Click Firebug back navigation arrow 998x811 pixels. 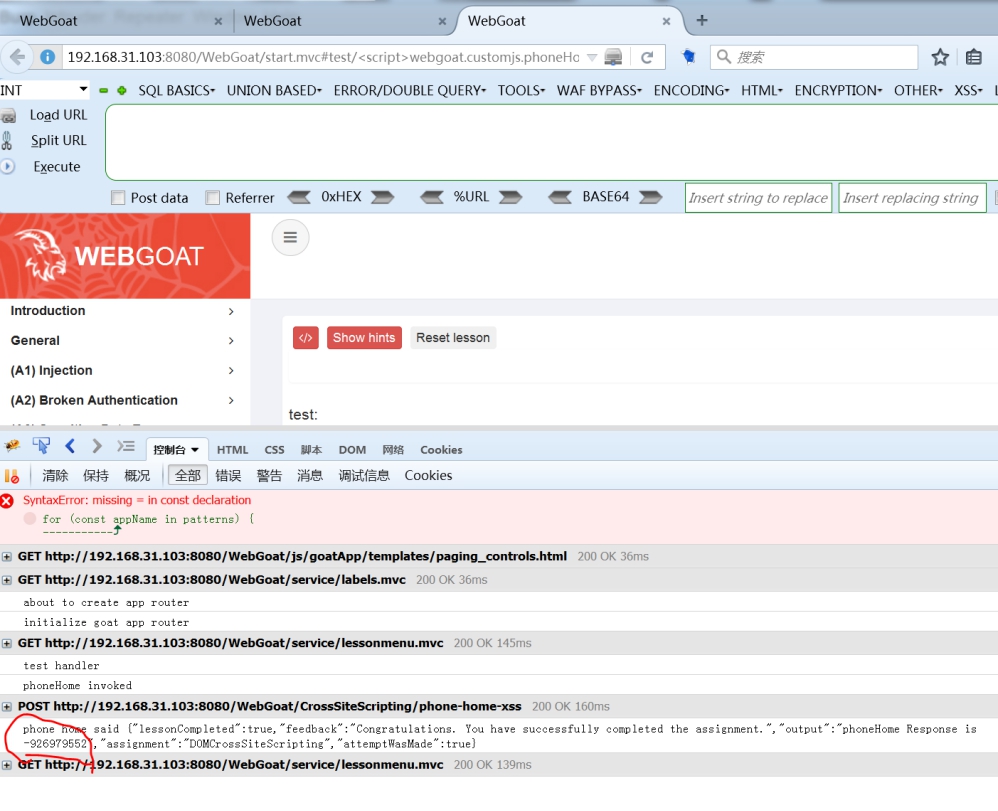(70, 446)
